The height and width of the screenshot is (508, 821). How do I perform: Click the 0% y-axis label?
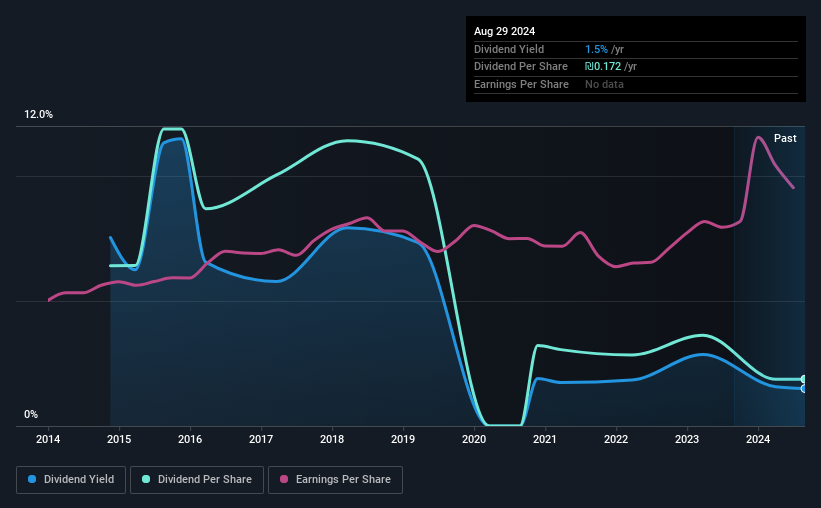coord(31,414)
